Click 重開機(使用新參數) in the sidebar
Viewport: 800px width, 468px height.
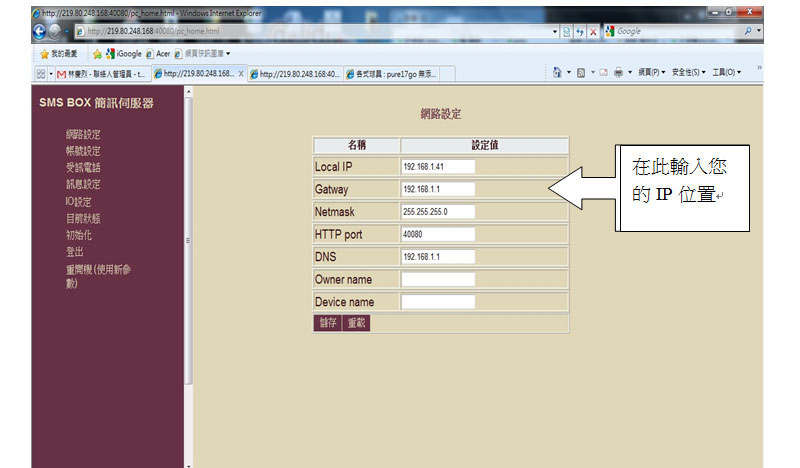point(98,276)
